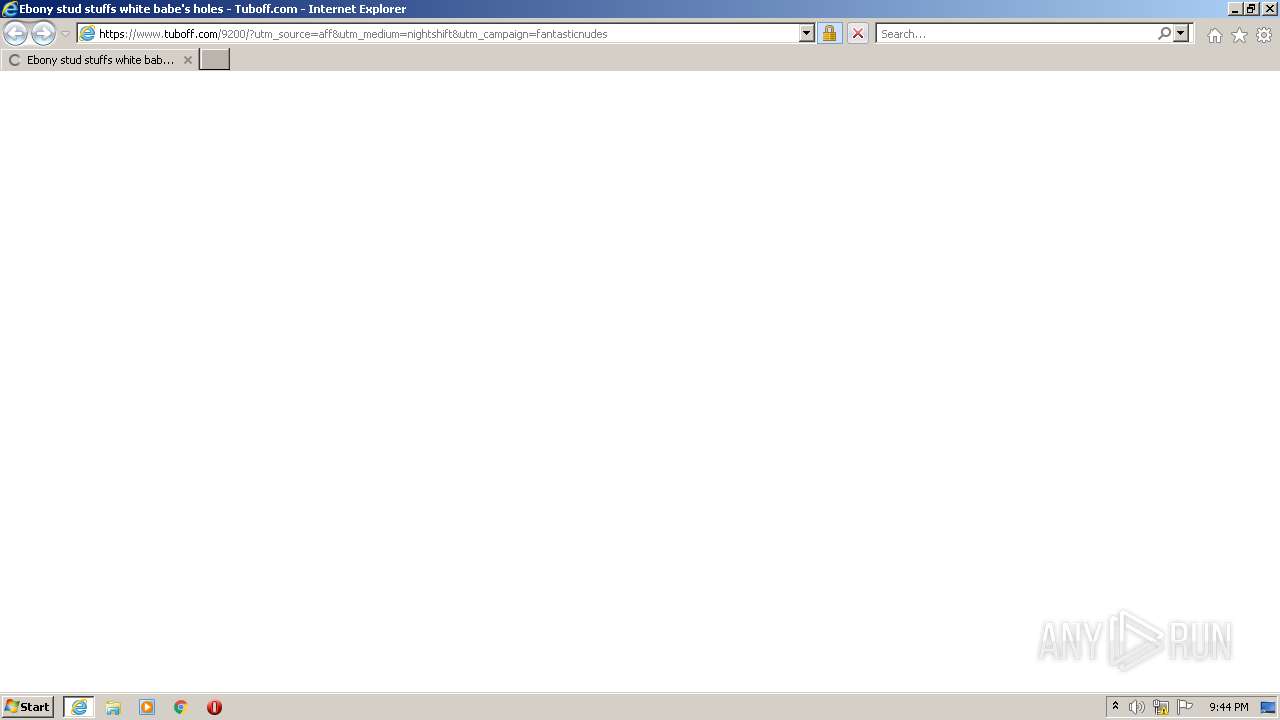Close the current browser tab
The image size is (1280, 720).
tap(187, 60)
